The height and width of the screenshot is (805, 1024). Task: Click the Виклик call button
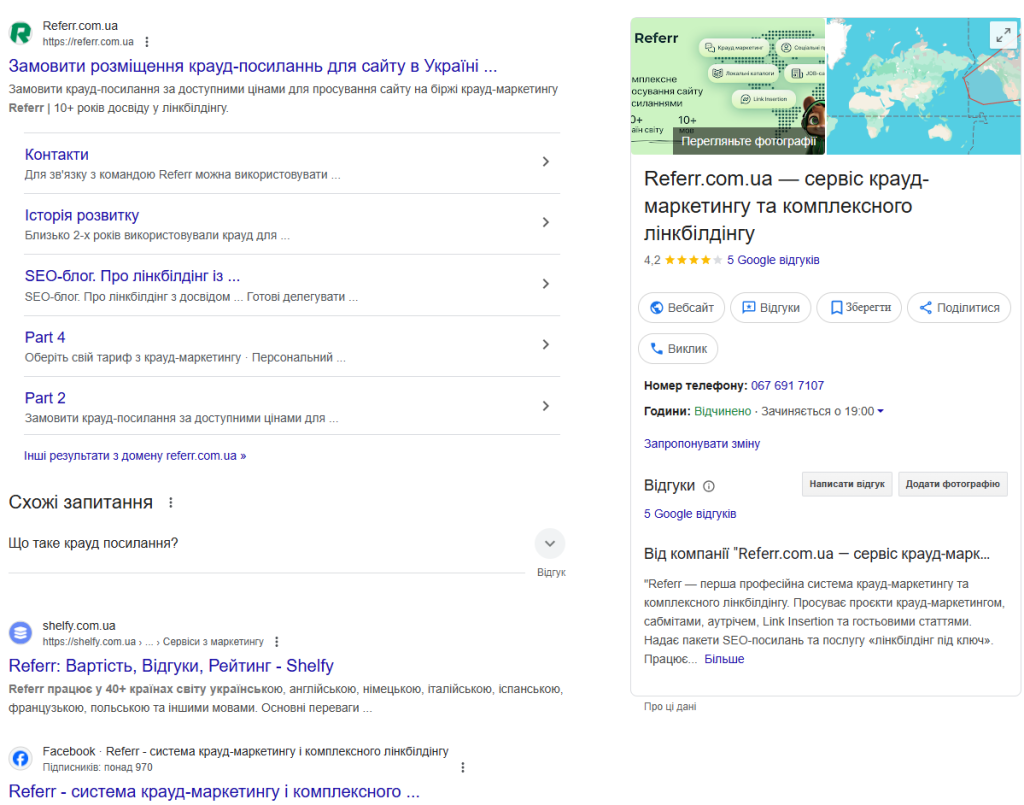(x=678, y=349)
